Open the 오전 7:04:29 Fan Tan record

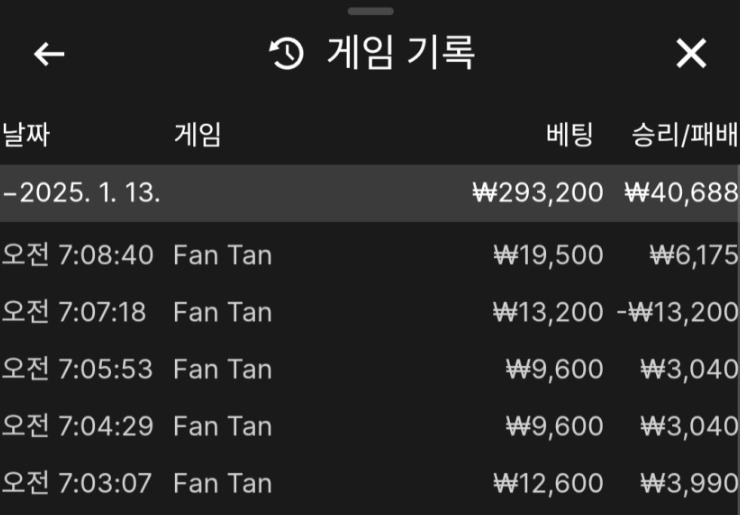[x=222, y=426]
